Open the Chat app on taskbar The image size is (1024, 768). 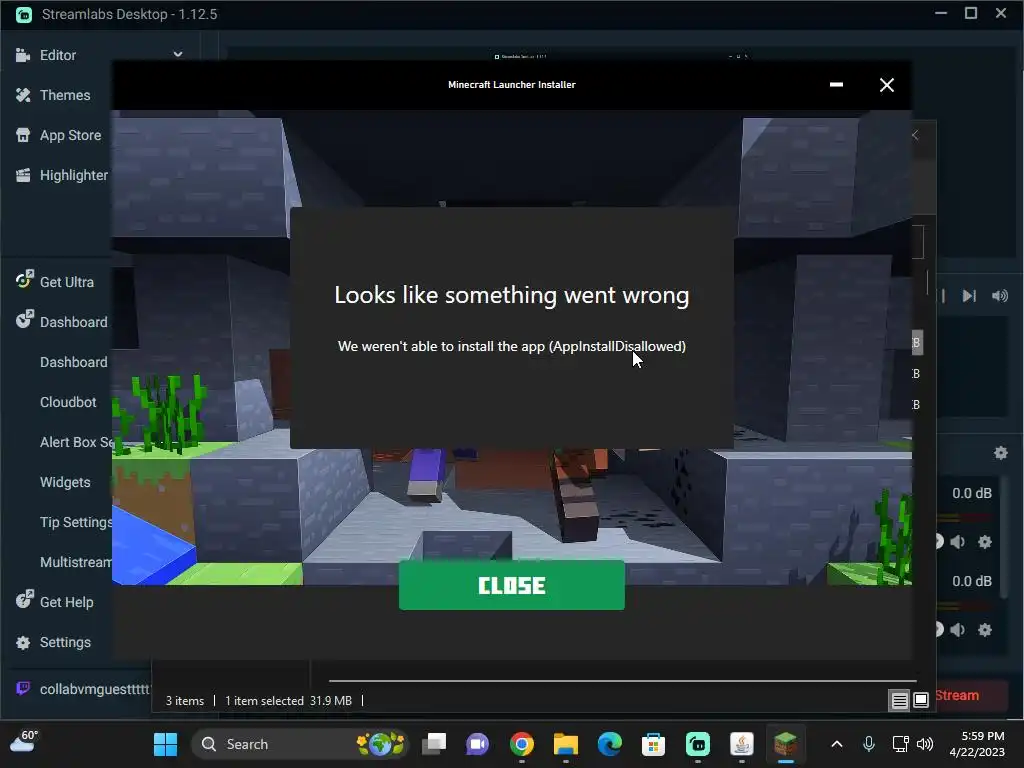pyautogui.click(x=477, y=744)
